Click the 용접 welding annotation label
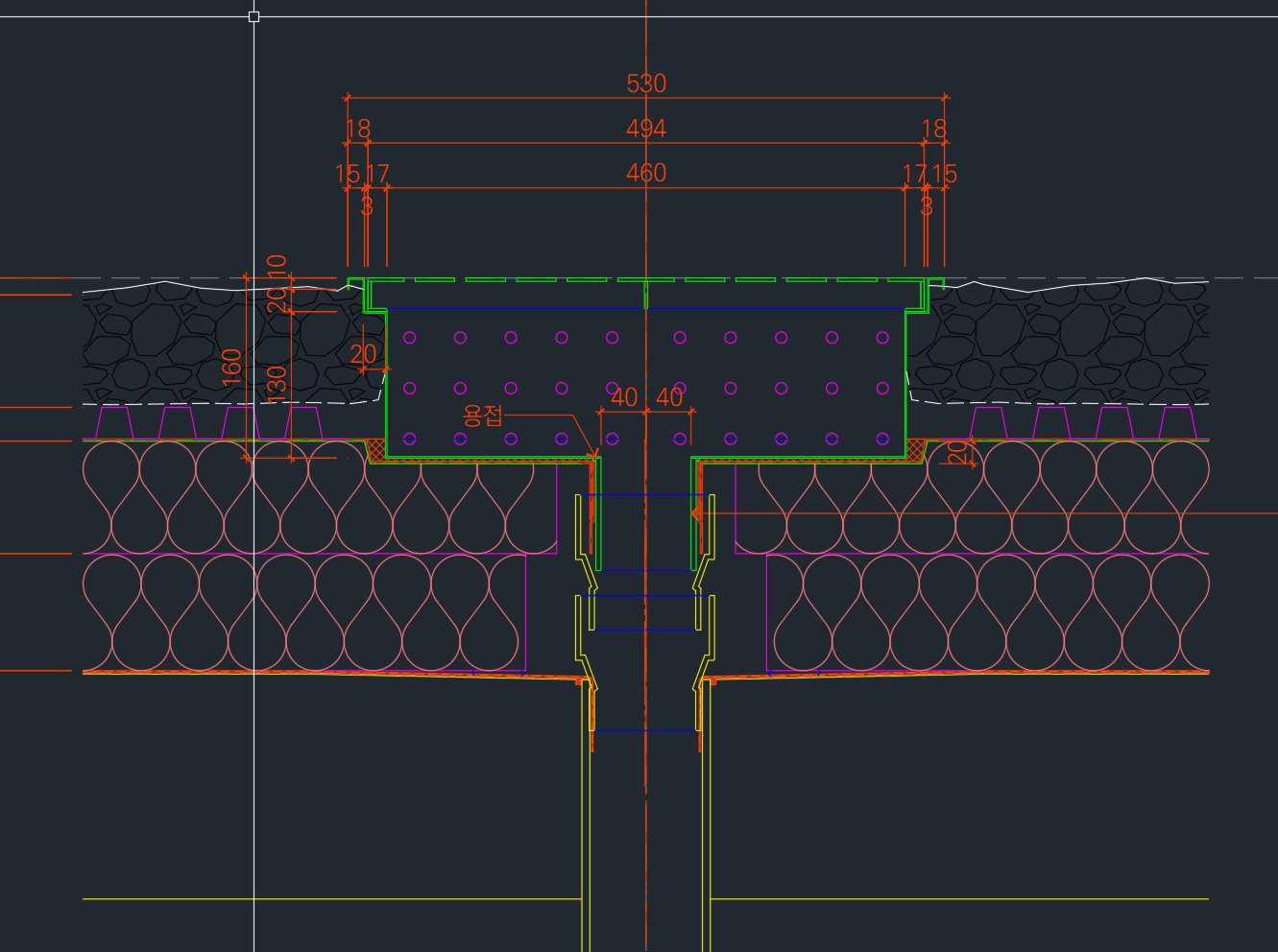Viewport: 1278px width, 952px height. coord(482,416)
